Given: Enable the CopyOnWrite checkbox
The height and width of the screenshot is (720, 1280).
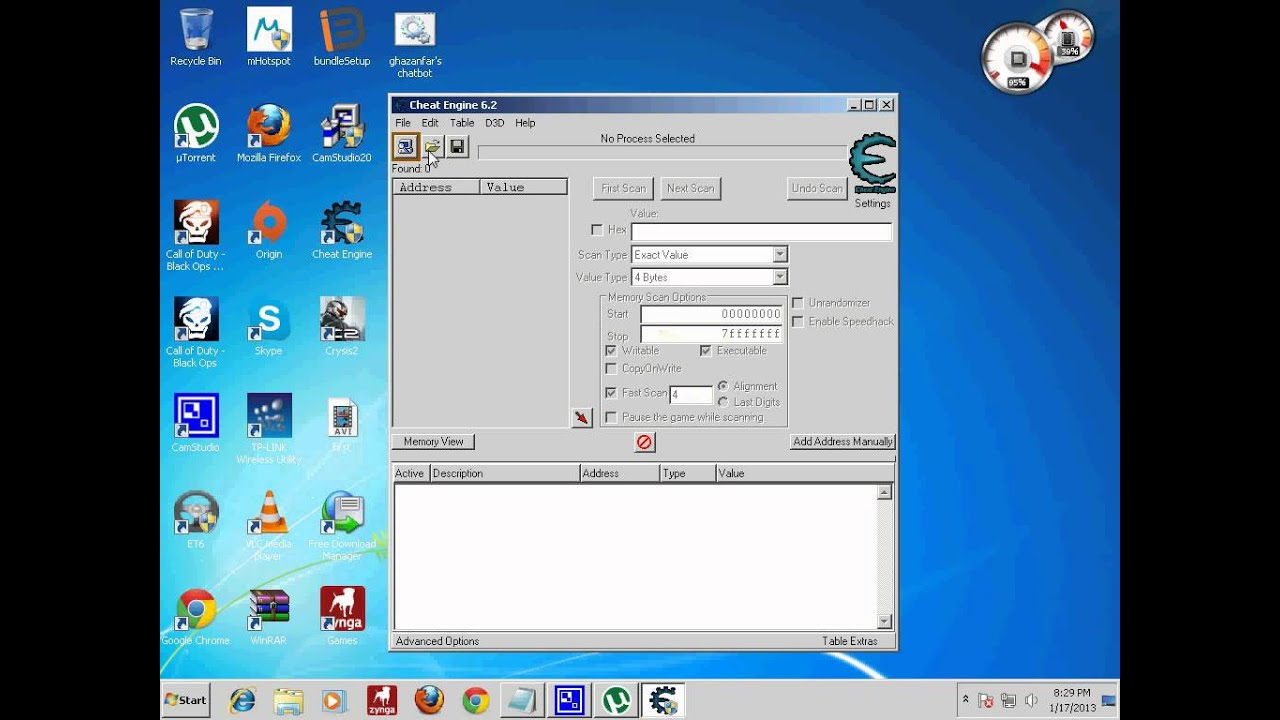Looking at the screenshot, I should (x=611, y=369).
